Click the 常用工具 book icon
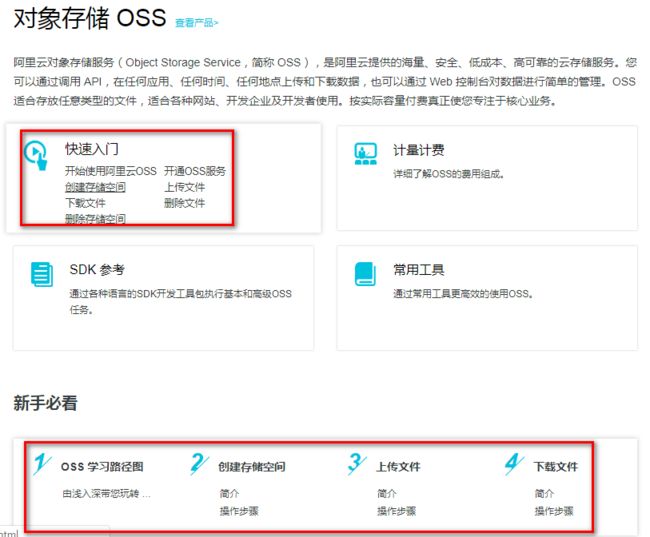 point(365,274)
